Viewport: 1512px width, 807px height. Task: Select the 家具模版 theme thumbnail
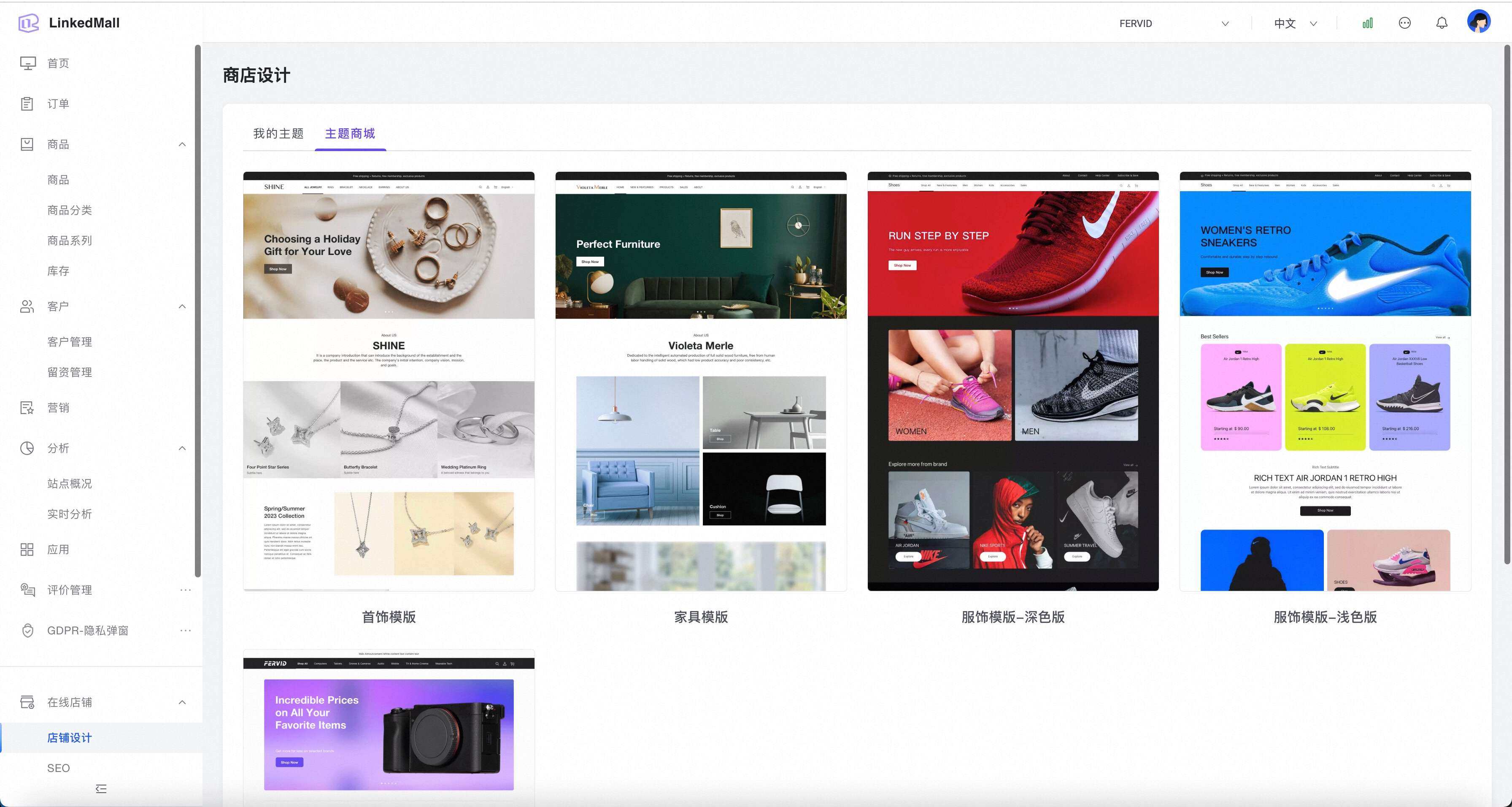tap(701, 381)
